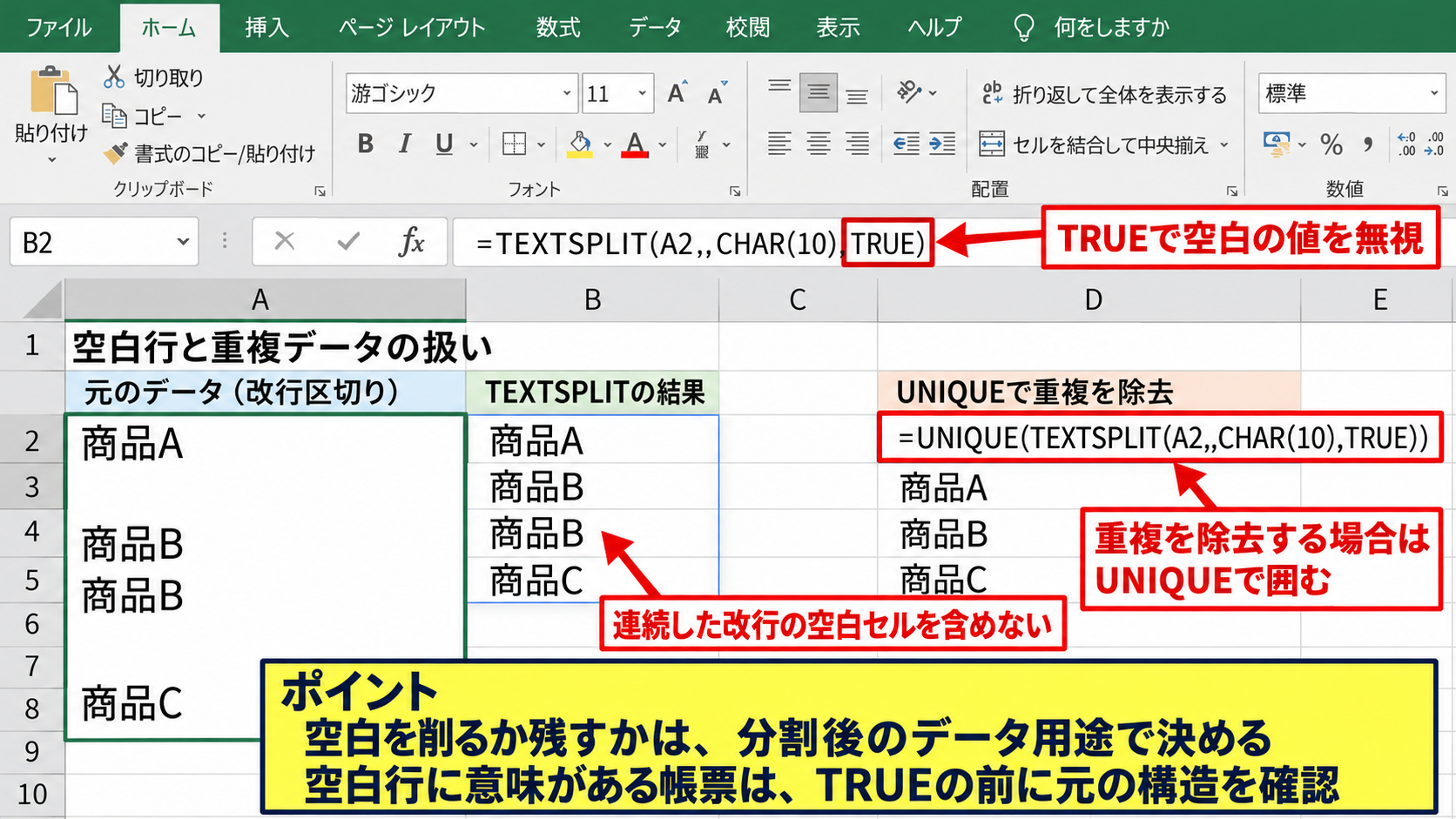Click the decrease decimal places icon

[1434, 144]
